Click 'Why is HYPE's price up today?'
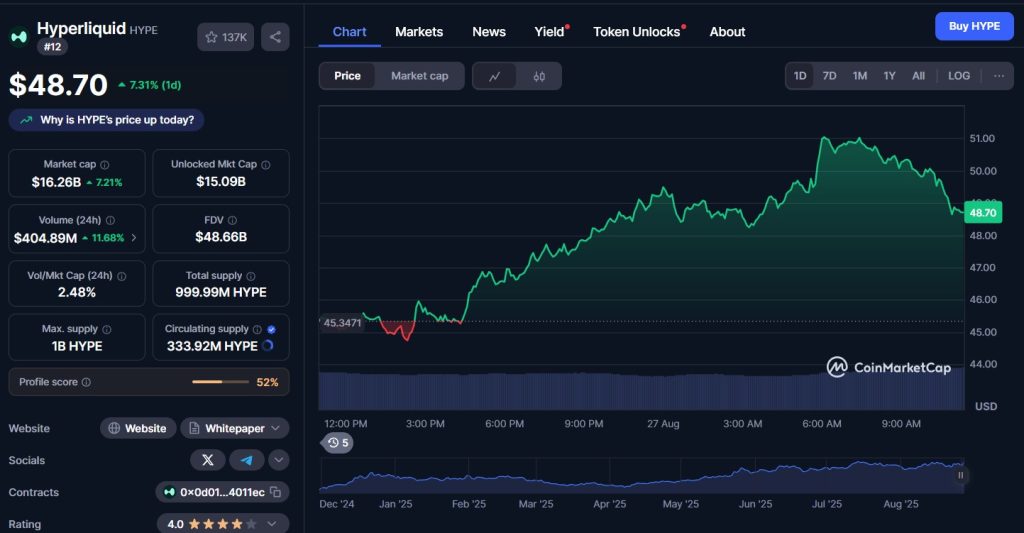 [x=106, y=120]
